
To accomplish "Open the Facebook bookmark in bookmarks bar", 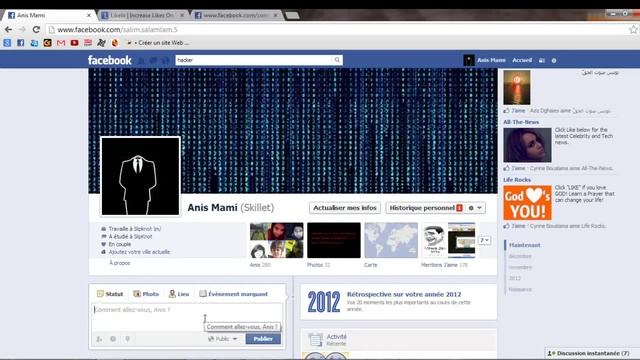I will (x=21, y=42).
